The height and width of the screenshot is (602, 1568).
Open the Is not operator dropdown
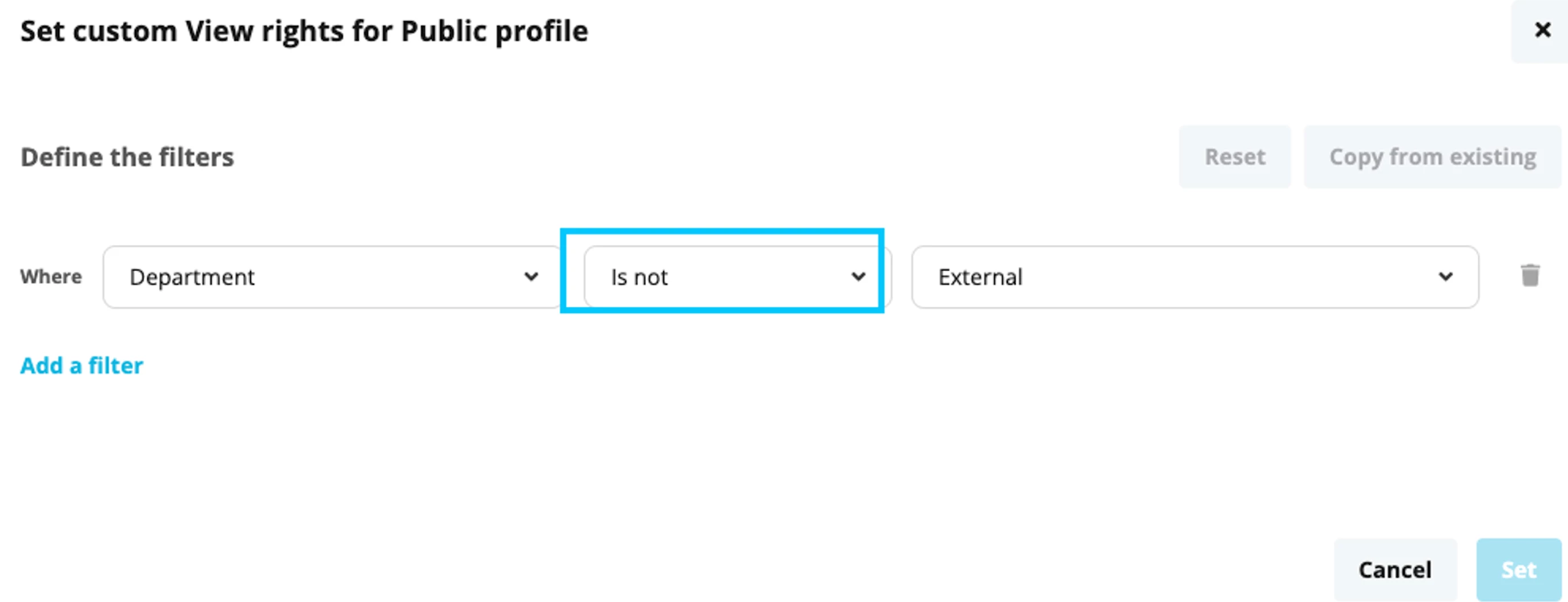[738, 277]
